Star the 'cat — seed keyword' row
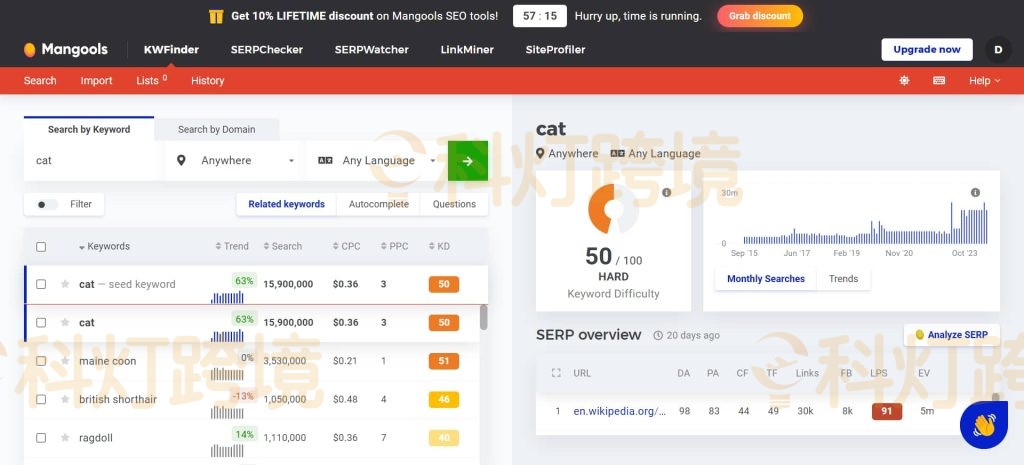This screenshot has height=465, width=1024. tap(65, 284)
